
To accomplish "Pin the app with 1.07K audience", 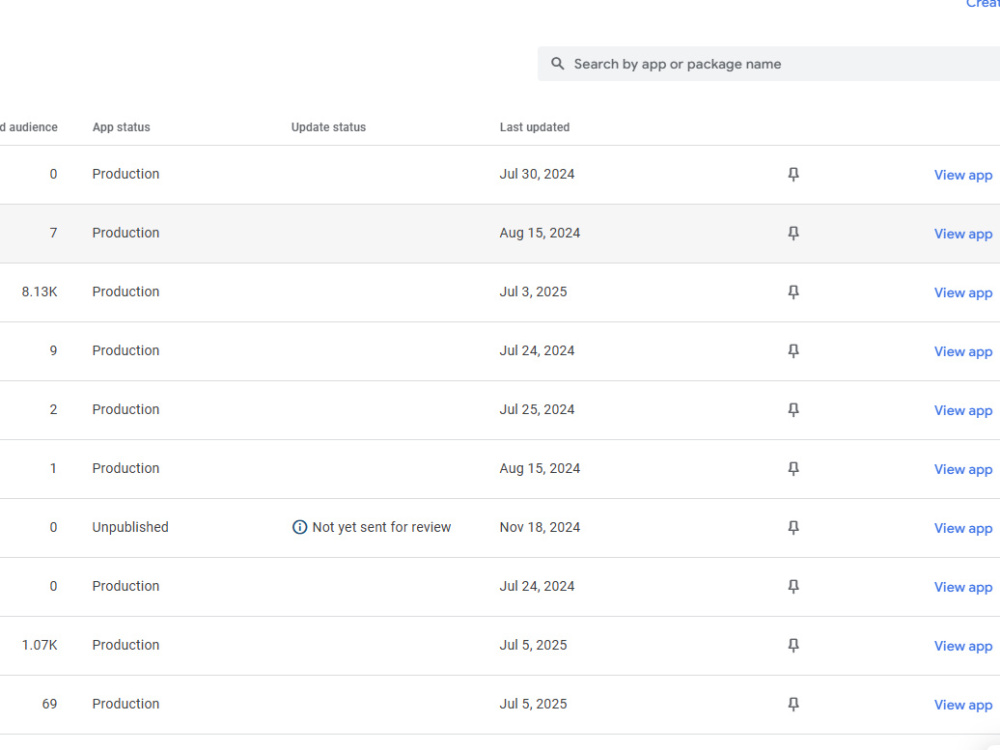I will tap(793, 645).
